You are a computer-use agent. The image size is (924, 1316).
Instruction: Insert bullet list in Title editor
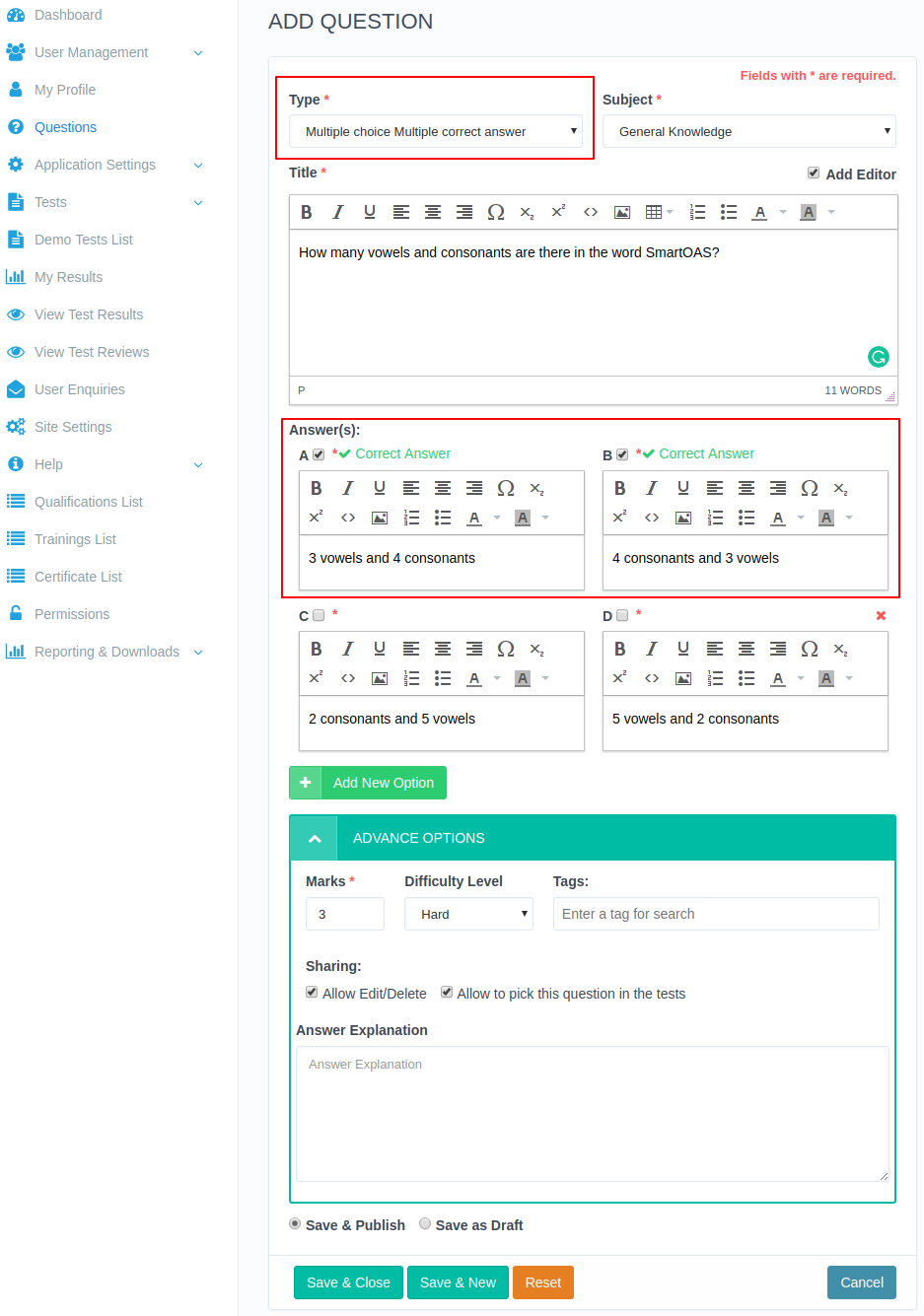[x=729, y=212]
